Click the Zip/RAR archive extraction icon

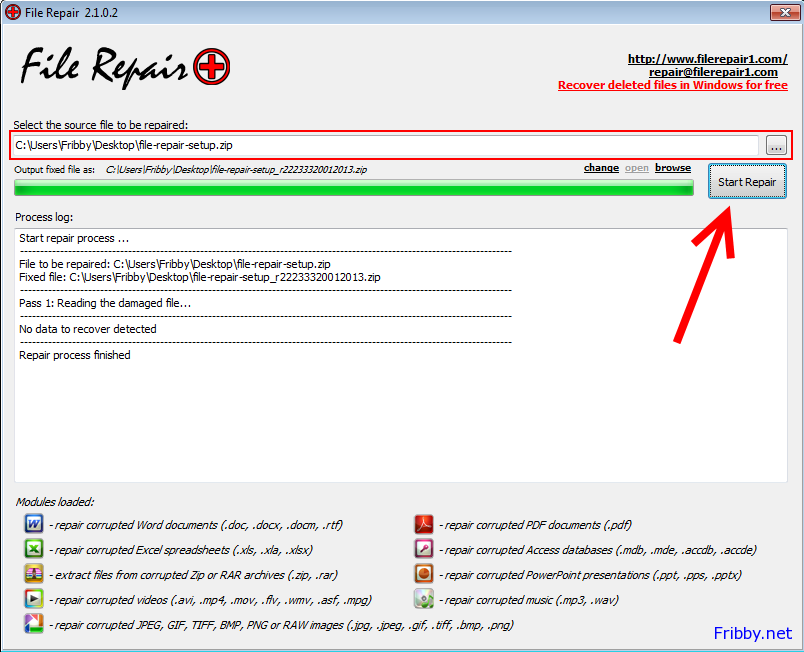point(34,574)
